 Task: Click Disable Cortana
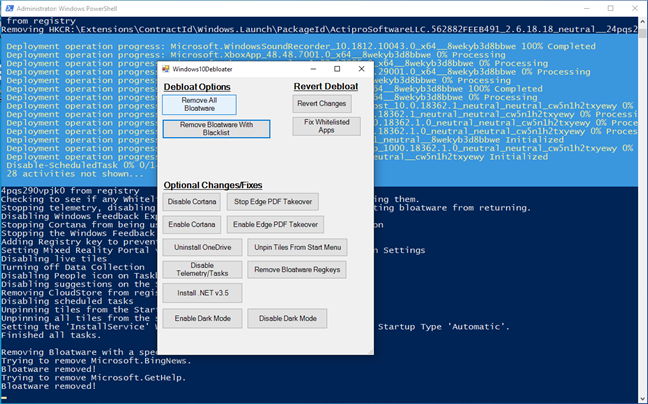[x=191, y=202]
